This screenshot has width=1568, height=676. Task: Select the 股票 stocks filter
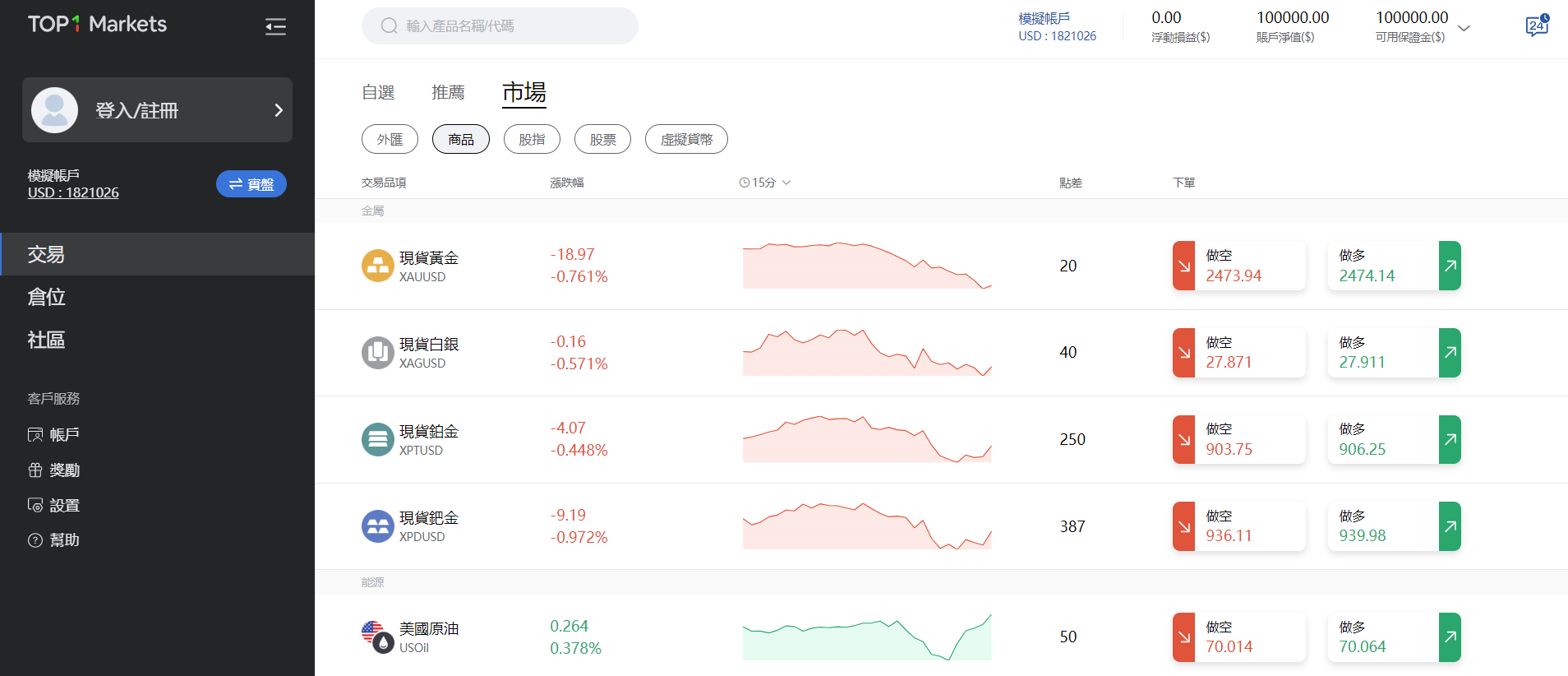pyautogui.click(x=602, y=139)
